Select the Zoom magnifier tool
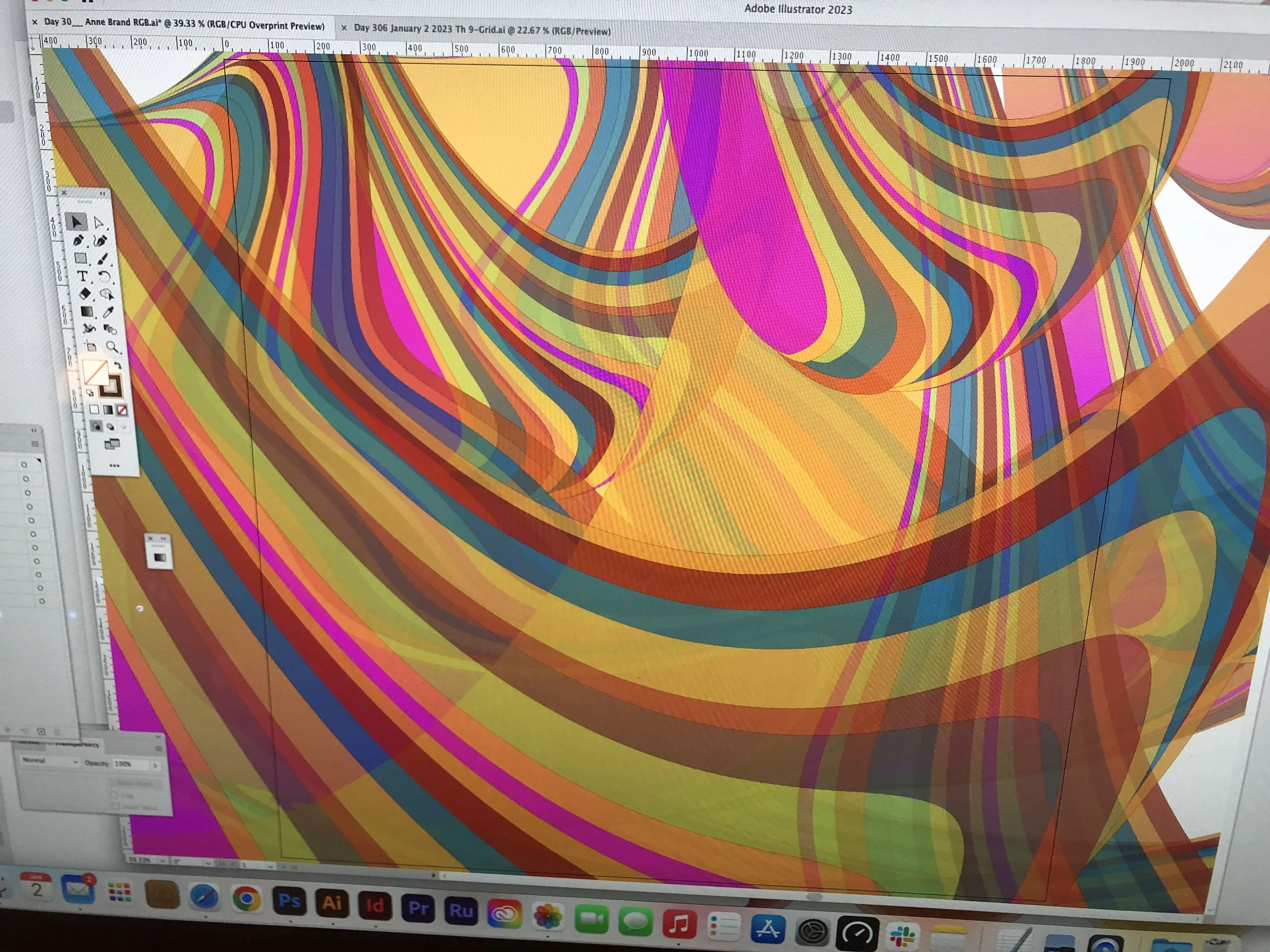The image size is (1270, 952). tap(112, 347)
